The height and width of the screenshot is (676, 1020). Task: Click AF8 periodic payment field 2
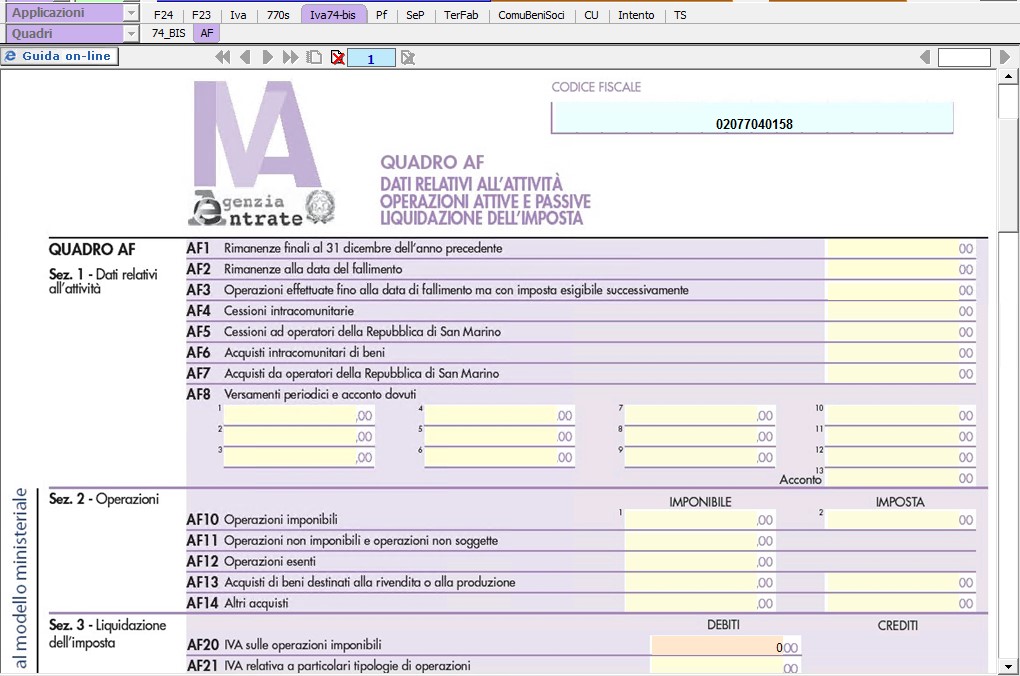pos(299,436)
